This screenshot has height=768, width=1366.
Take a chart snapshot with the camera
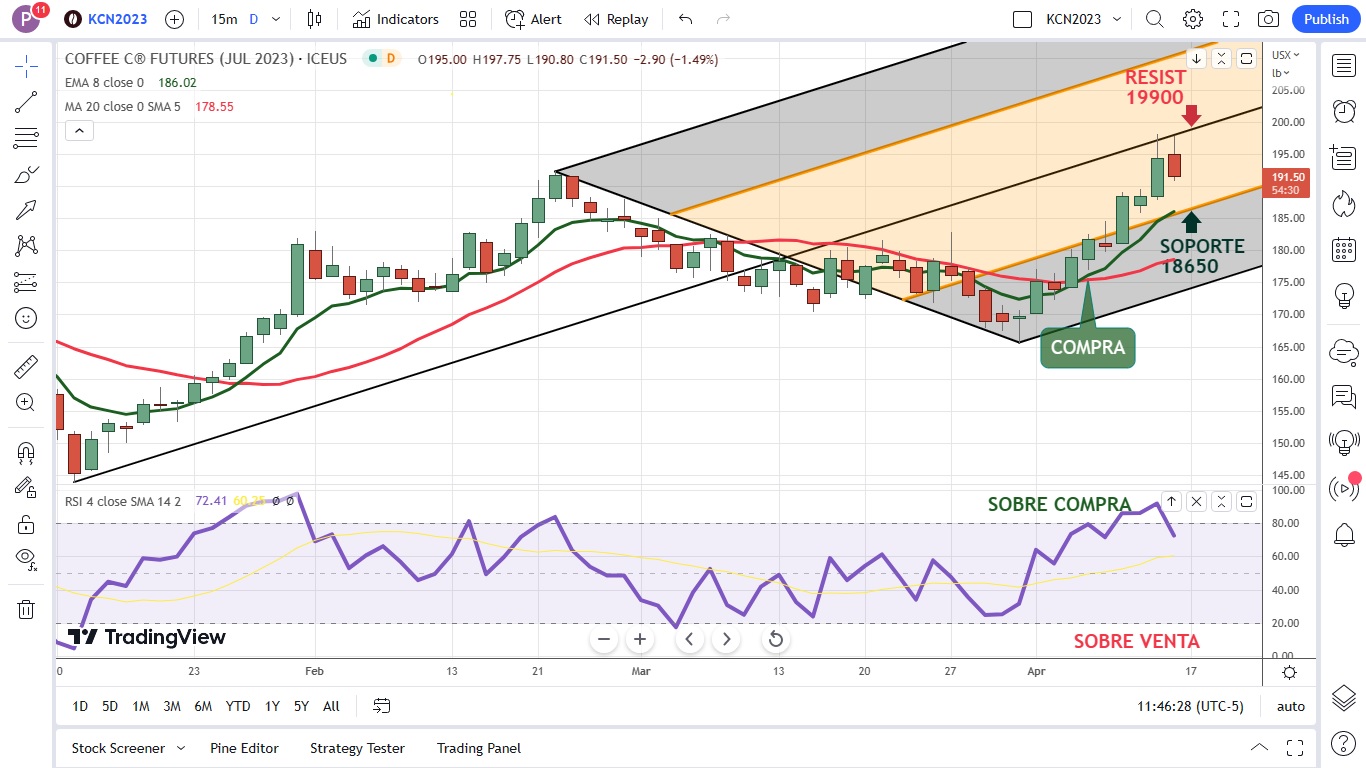click(x=1268, y=19)
